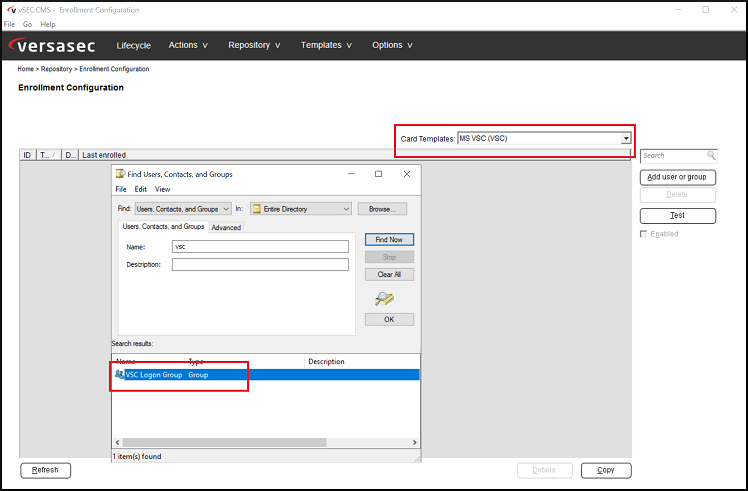Expand the Options menu
Screen dimensions: 748x491
(x=392, y=45)
